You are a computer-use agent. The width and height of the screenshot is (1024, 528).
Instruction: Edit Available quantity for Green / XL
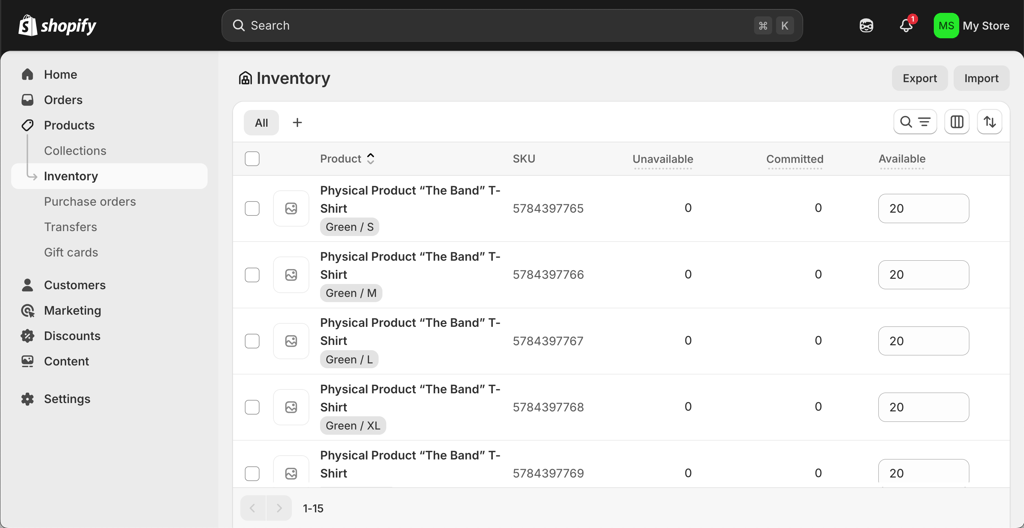click(x=923, y=407)
